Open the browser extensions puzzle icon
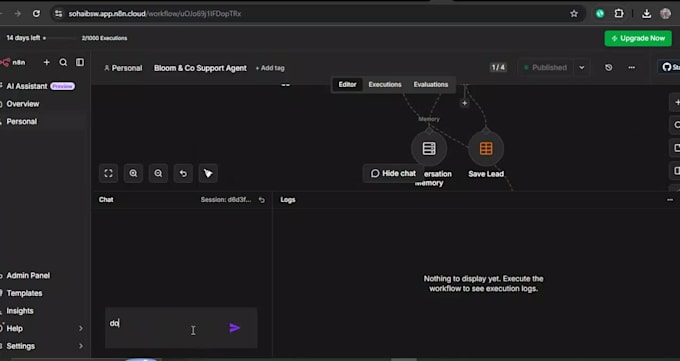Viewport: 680px width, 361px height. coord(619,13)
